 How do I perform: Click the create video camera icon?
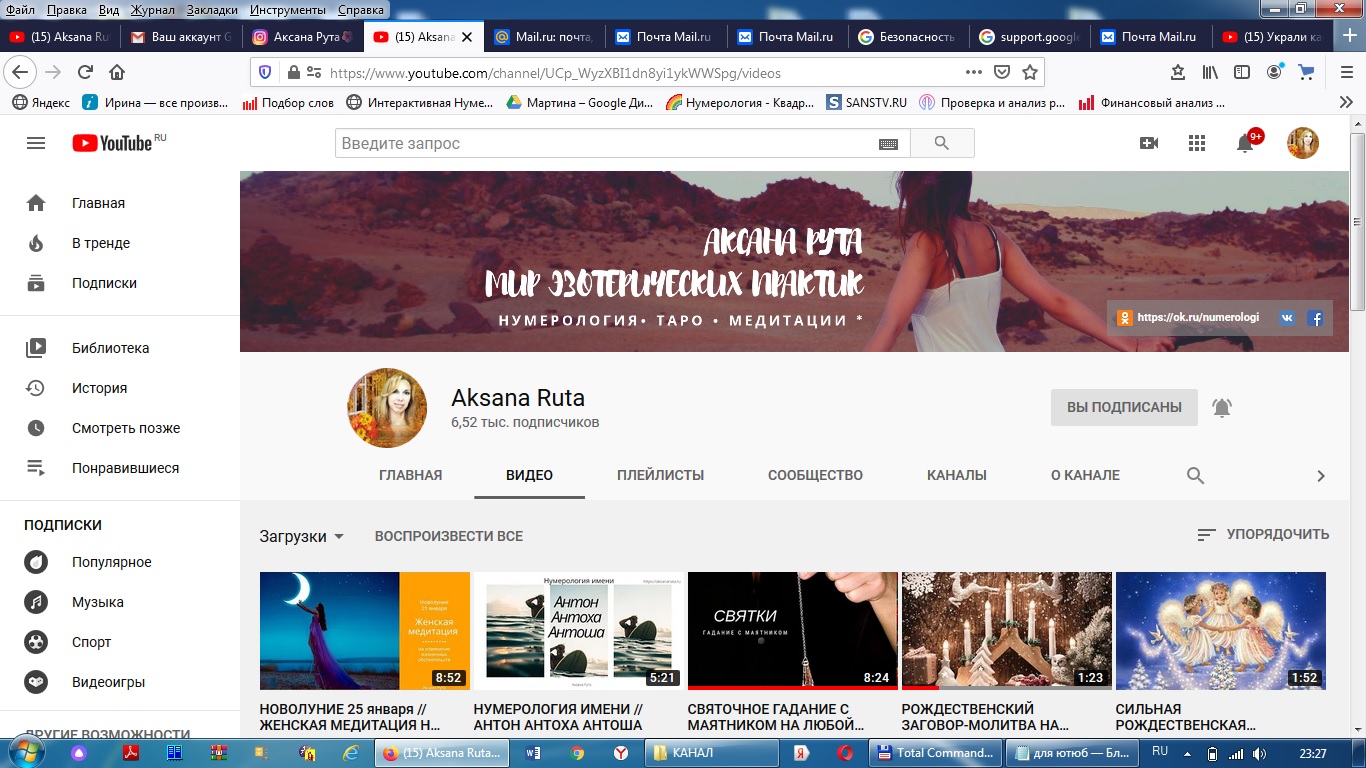(x=1149, y=143)
